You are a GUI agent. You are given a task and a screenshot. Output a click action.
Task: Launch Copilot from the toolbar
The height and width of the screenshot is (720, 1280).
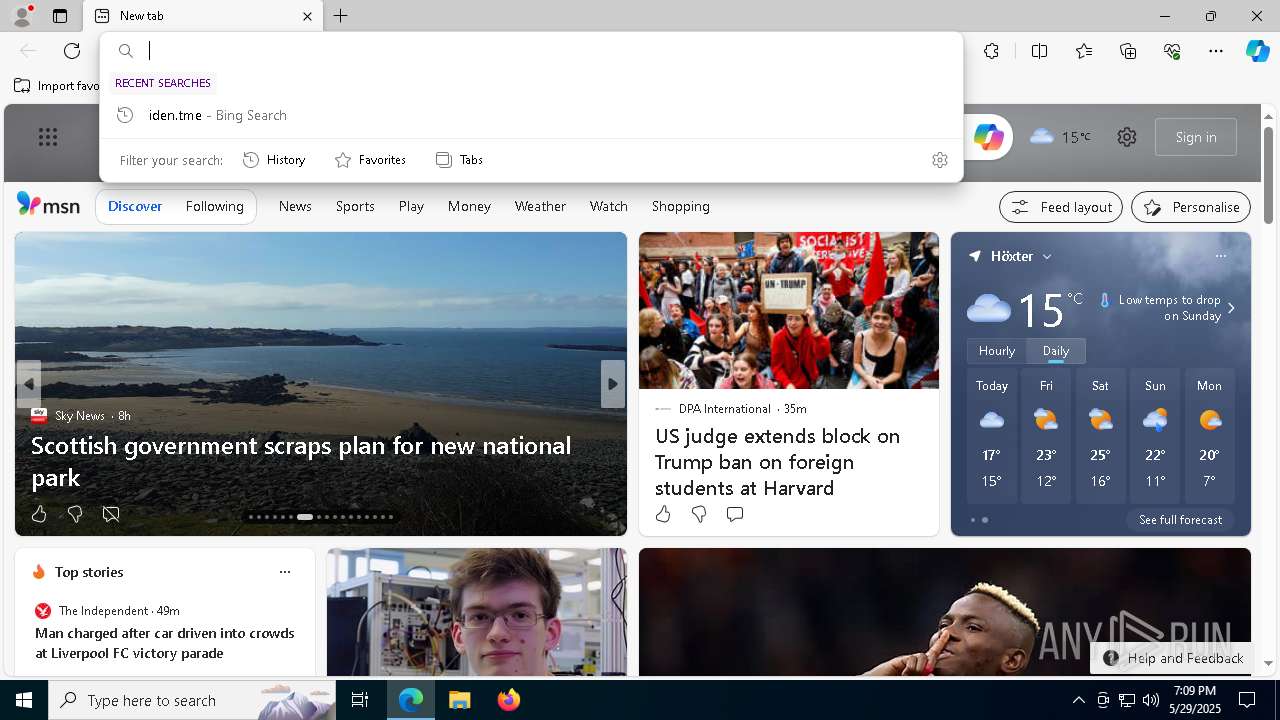(1257, 51)
